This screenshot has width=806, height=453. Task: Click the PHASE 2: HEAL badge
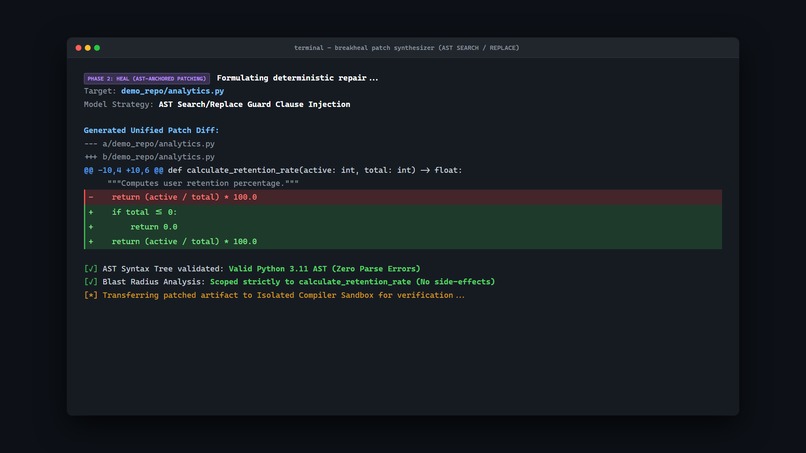click(147, 79)
